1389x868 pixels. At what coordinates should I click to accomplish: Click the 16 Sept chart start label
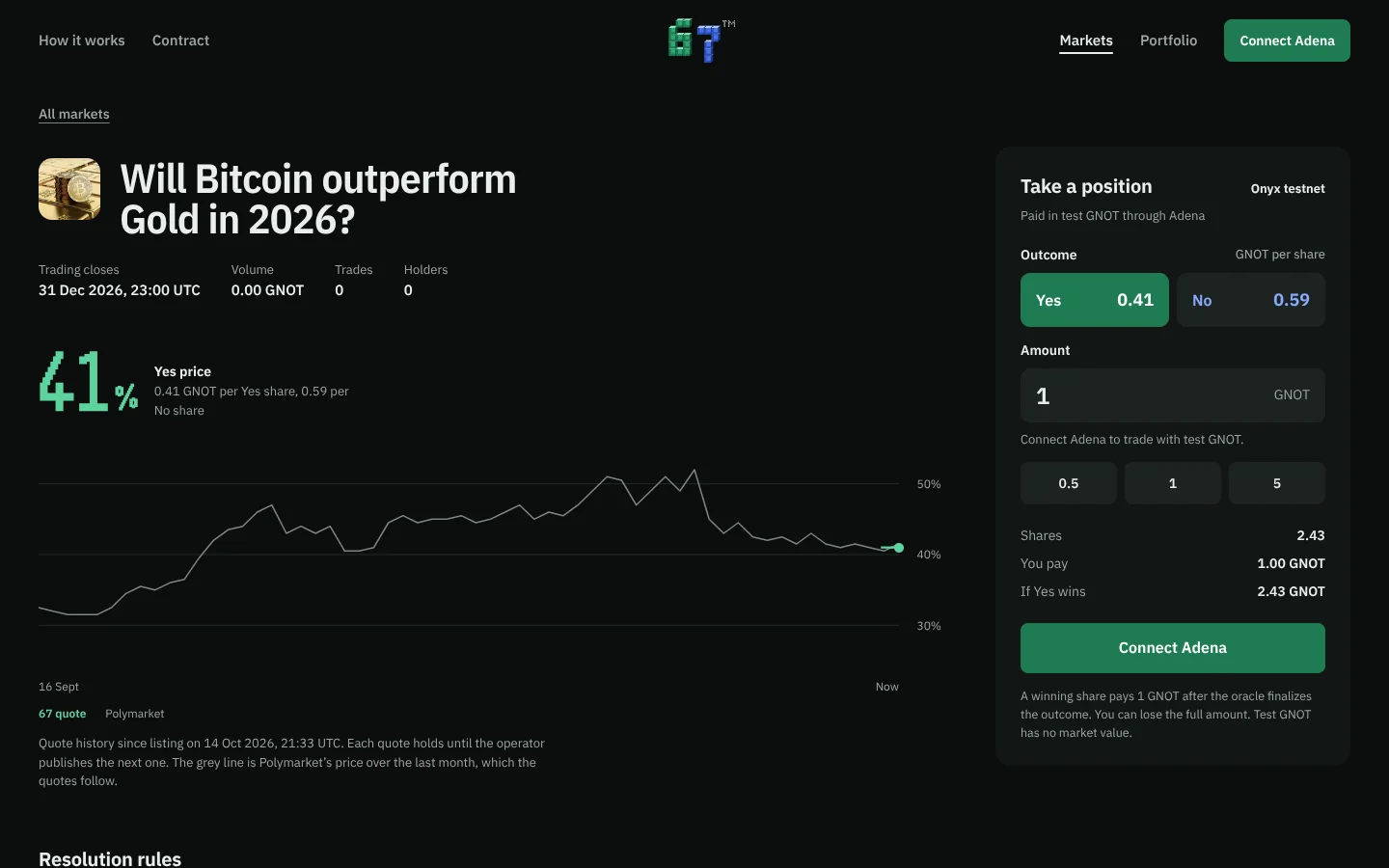[x=59, y=687]
